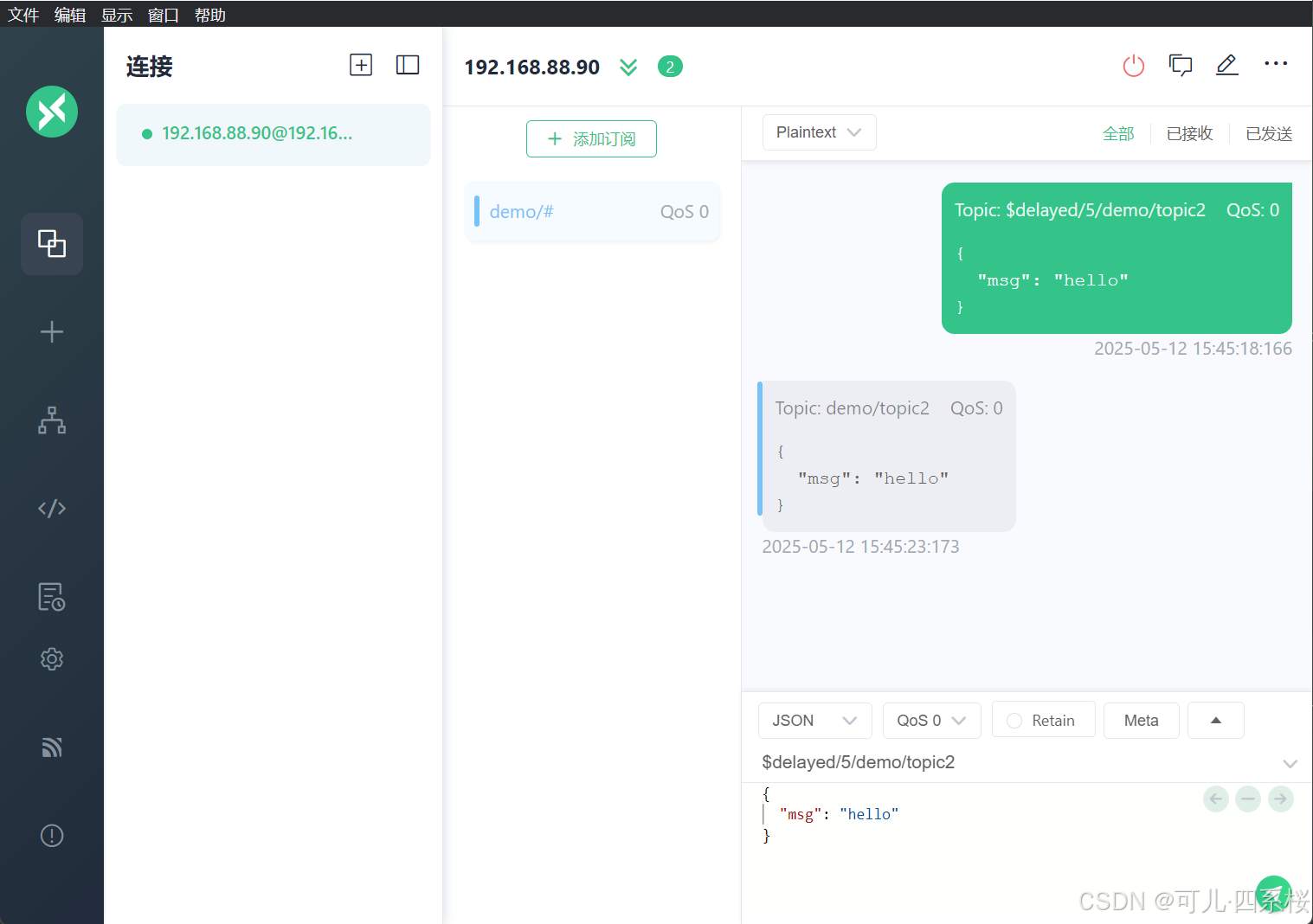1313x924 pixels.
Task: Open the Meta button
Action: (1142, 720)
